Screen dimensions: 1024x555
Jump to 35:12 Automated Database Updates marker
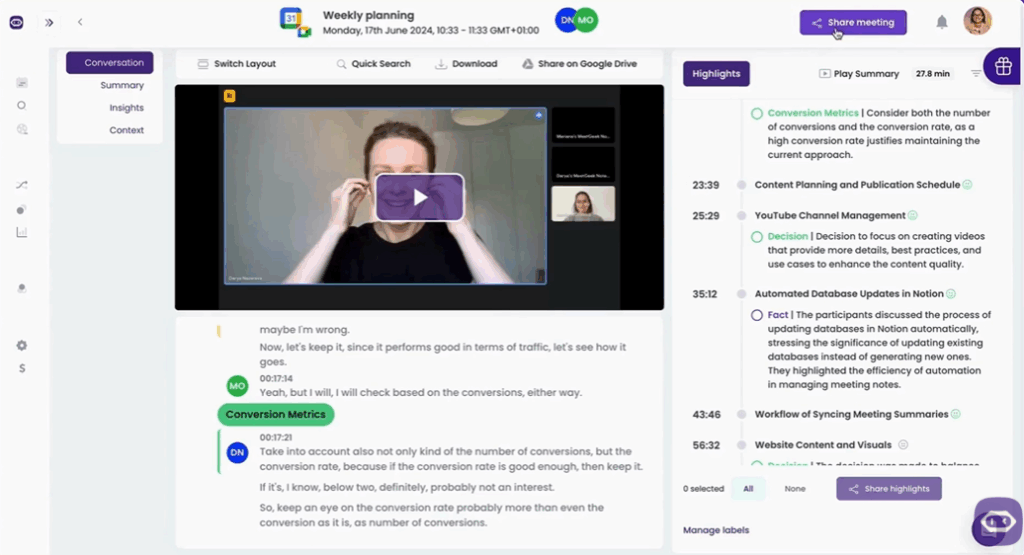(741, 294)
